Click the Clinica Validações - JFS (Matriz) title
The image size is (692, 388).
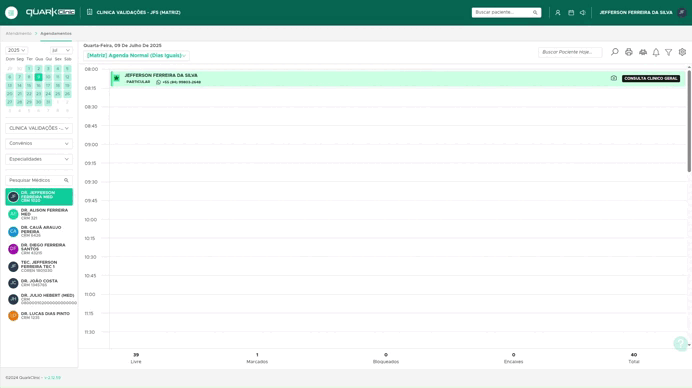pyautogui.click(x=138, y=12)
